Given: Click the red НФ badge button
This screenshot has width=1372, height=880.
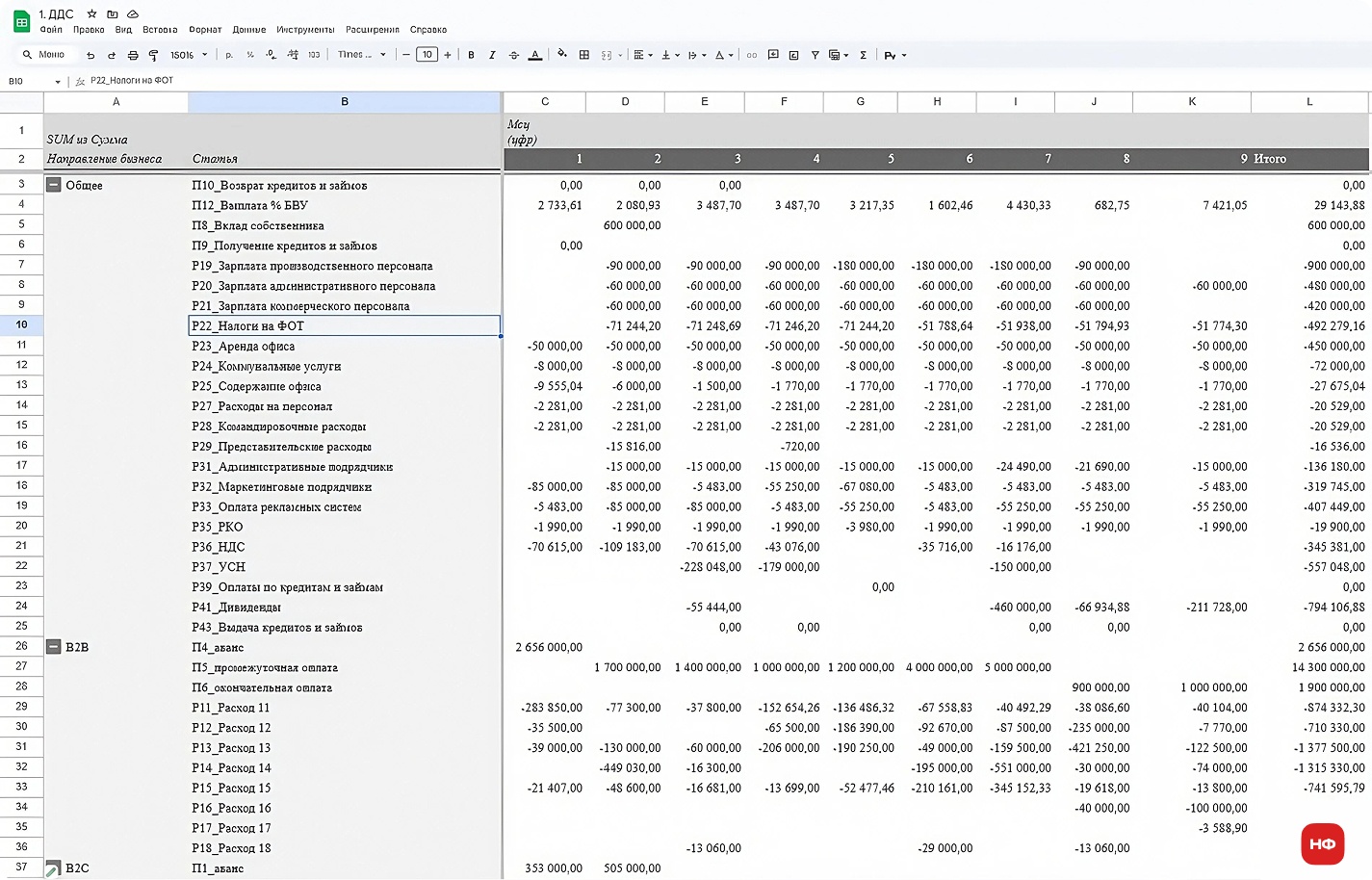Looking at the screenshot, I should [x=1322, y=843].
